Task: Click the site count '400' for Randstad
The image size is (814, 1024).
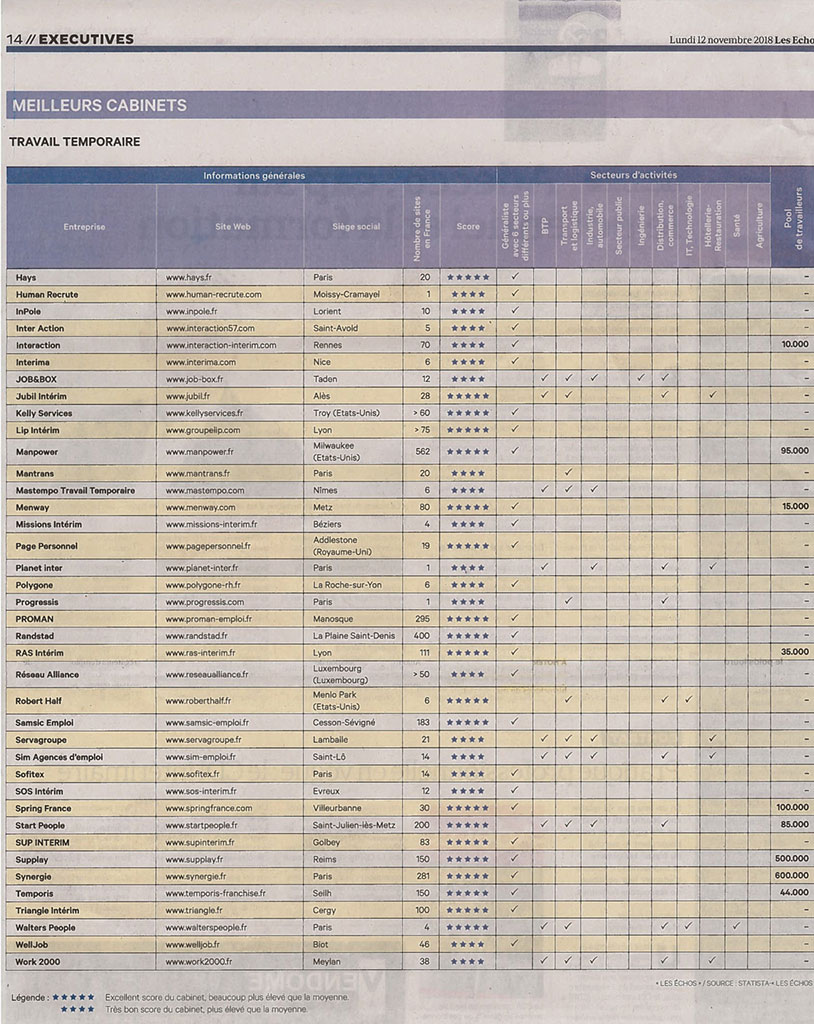Action: pyautogui.click(x=422, y=635)
